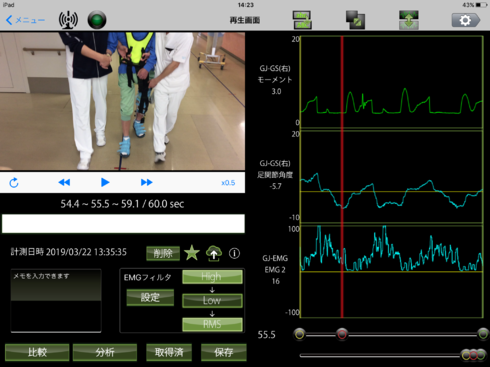Tap the battery indicator in status bar

click(x=482, y=5)
